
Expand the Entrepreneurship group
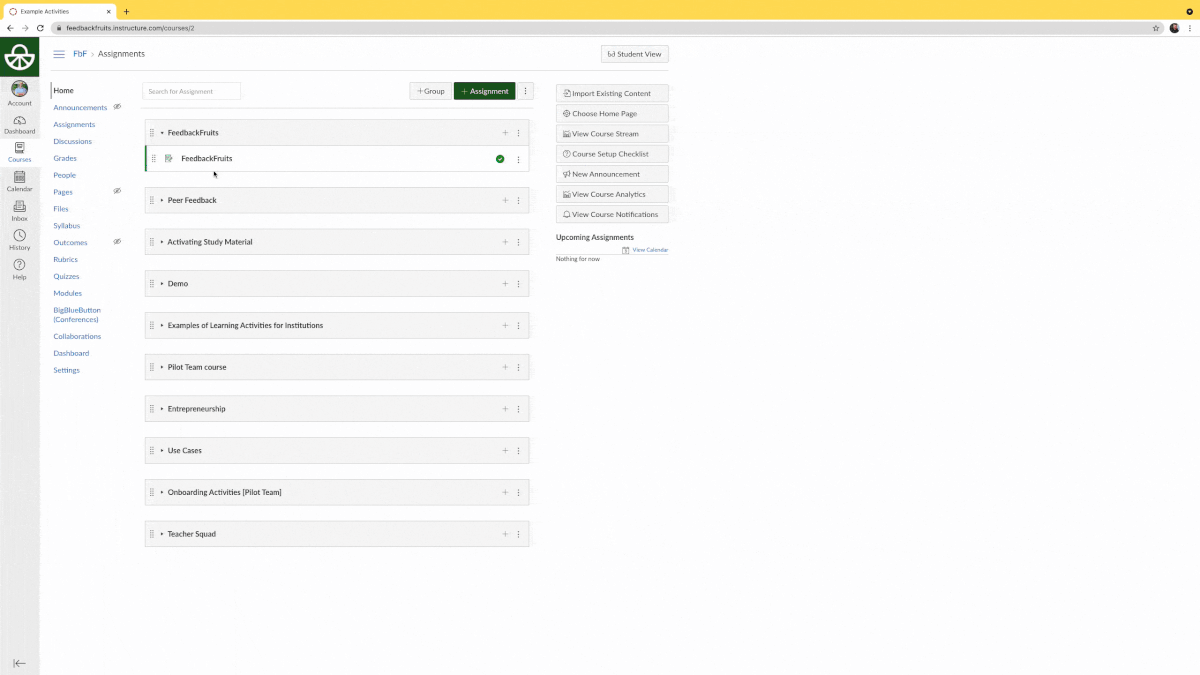[x=162, y=409]
